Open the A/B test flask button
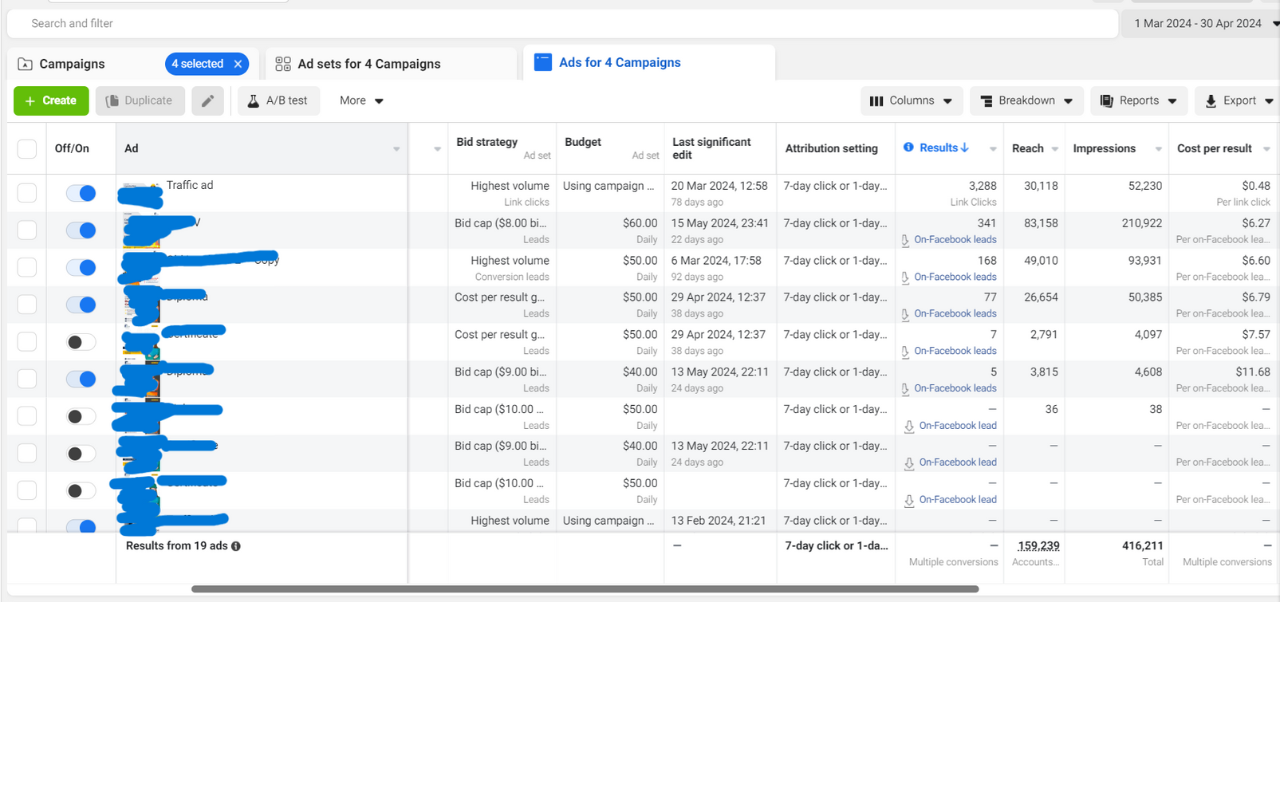Image resolution: width=1280 pixels, height=800 pixels. click(278, 101)
